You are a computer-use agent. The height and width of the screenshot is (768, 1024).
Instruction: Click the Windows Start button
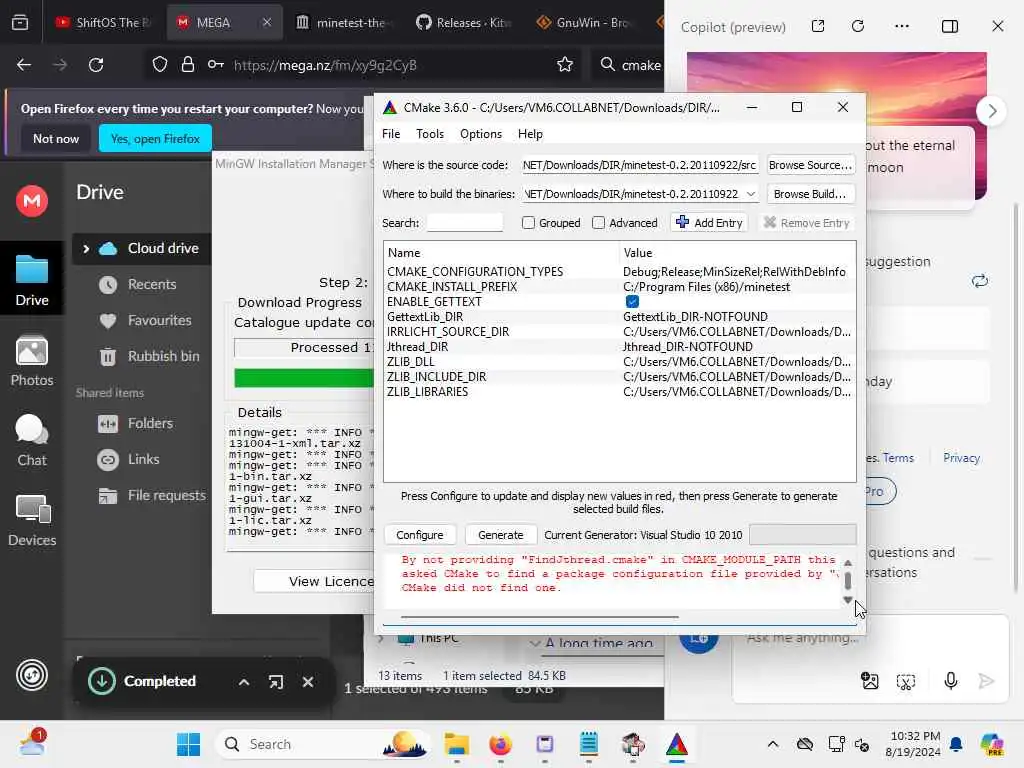coord(188,744)
